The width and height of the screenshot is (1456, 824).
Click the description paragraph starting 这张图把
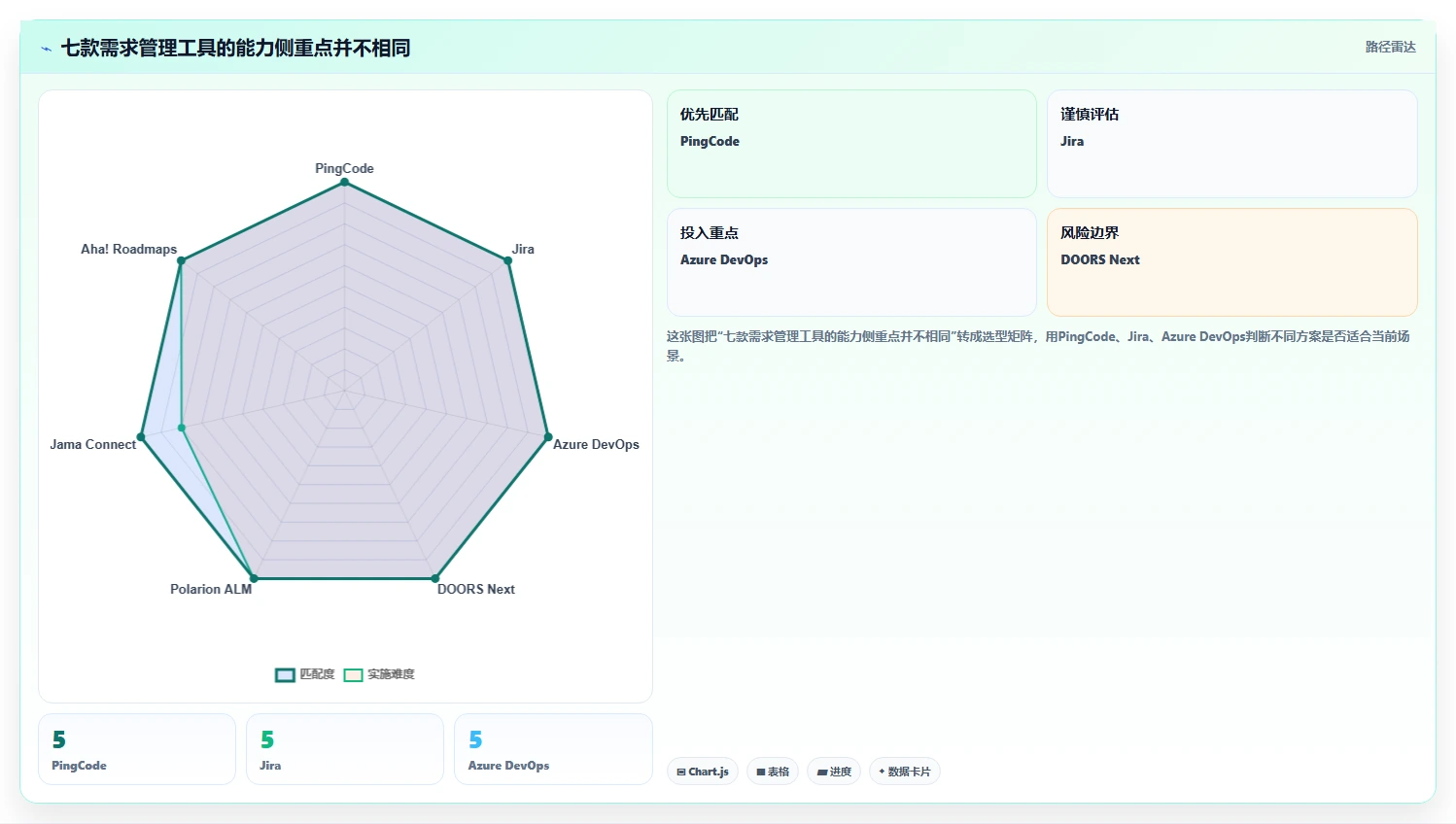pos(1038,346)
